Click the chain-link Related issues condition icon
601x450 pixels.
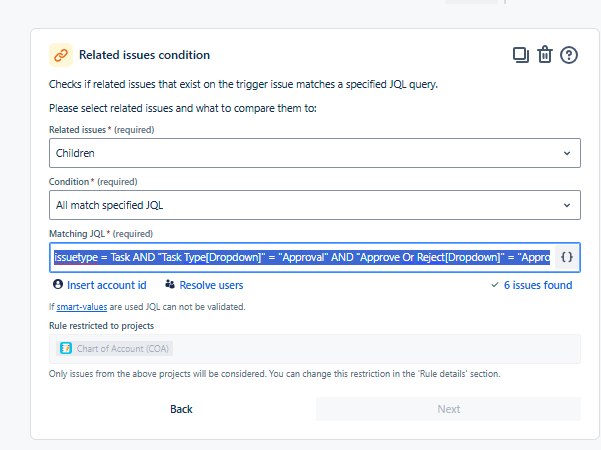[61, 55]
